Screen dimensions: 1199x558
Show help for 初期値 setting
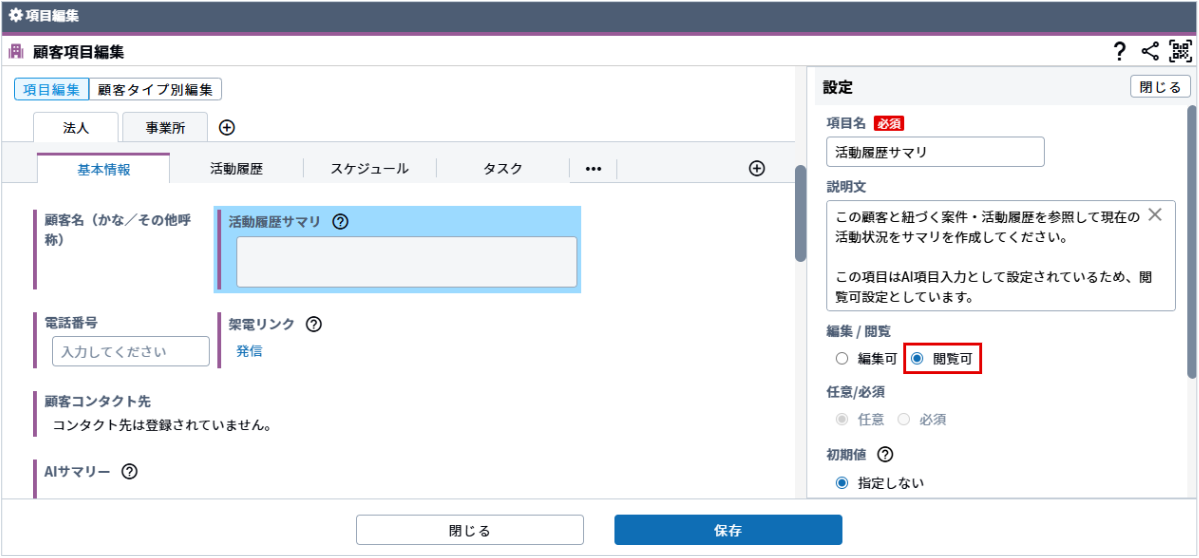[x=885, y=454]
